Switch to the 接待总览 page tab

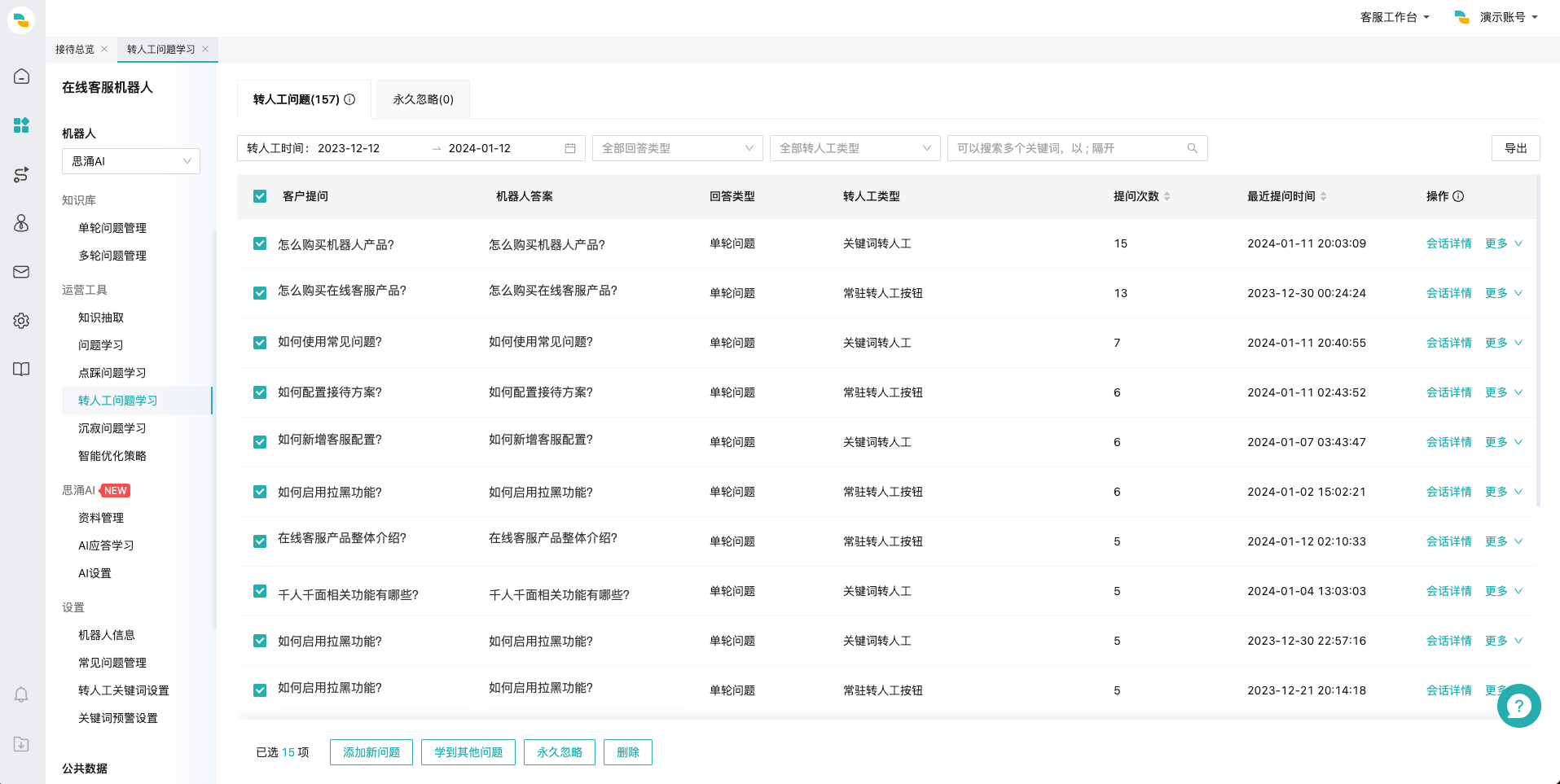click(75, 49)
